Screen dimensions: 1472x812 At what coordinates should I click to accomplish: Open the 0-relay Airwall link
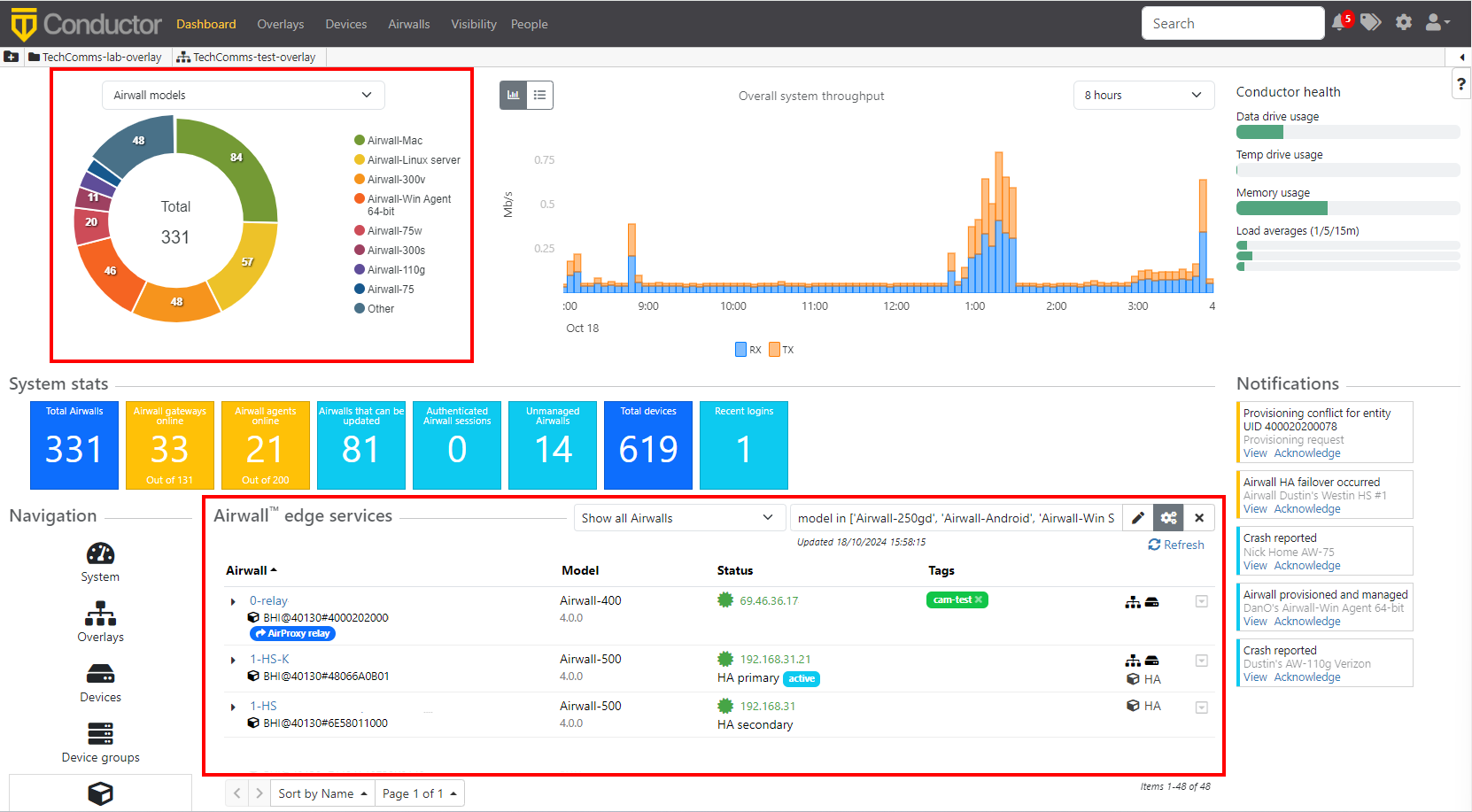pyautogui.click(x=268, y=600)
